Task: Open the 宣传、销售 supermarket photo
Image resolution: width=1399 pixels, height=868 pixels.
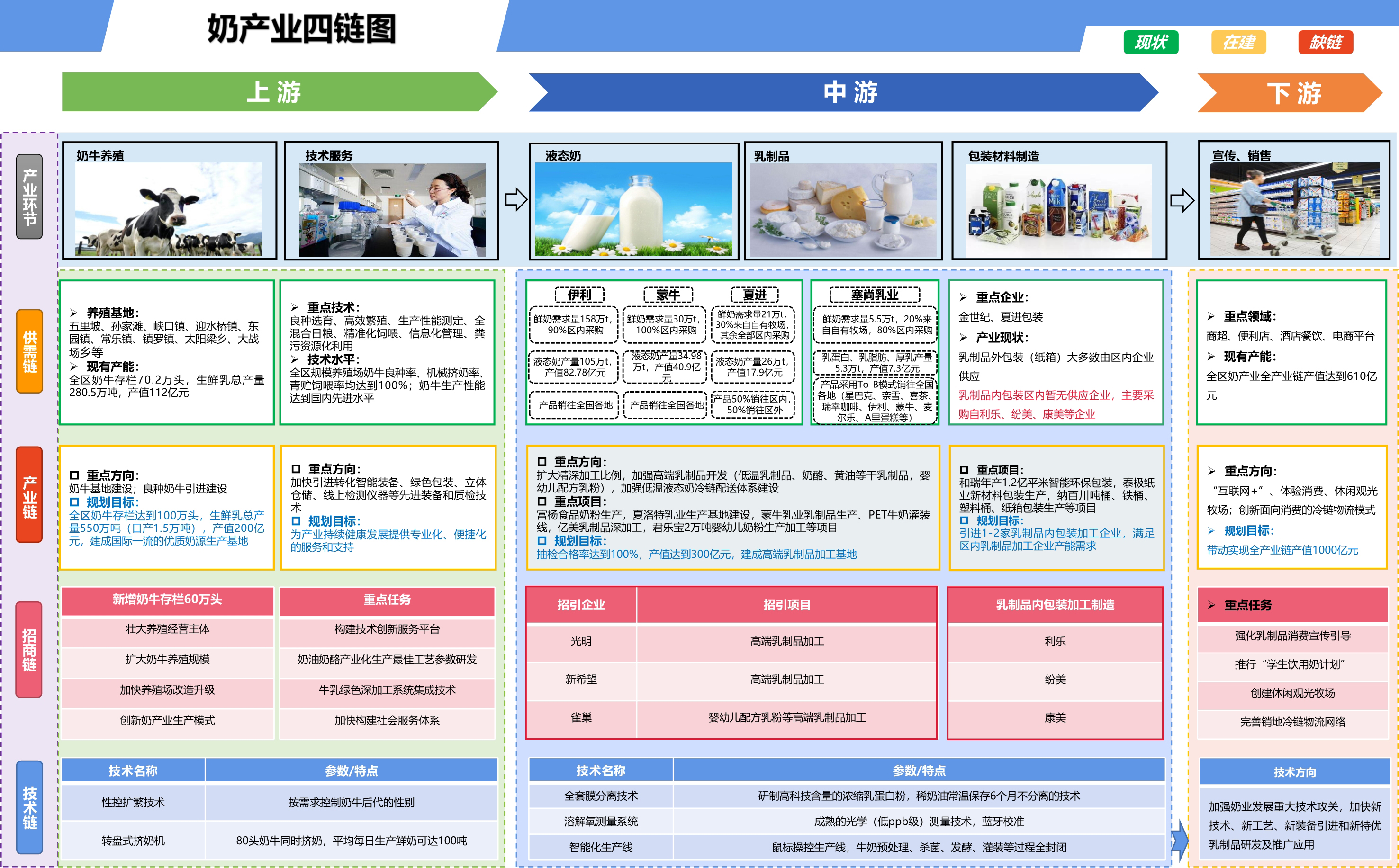Action: [1294, 209]
